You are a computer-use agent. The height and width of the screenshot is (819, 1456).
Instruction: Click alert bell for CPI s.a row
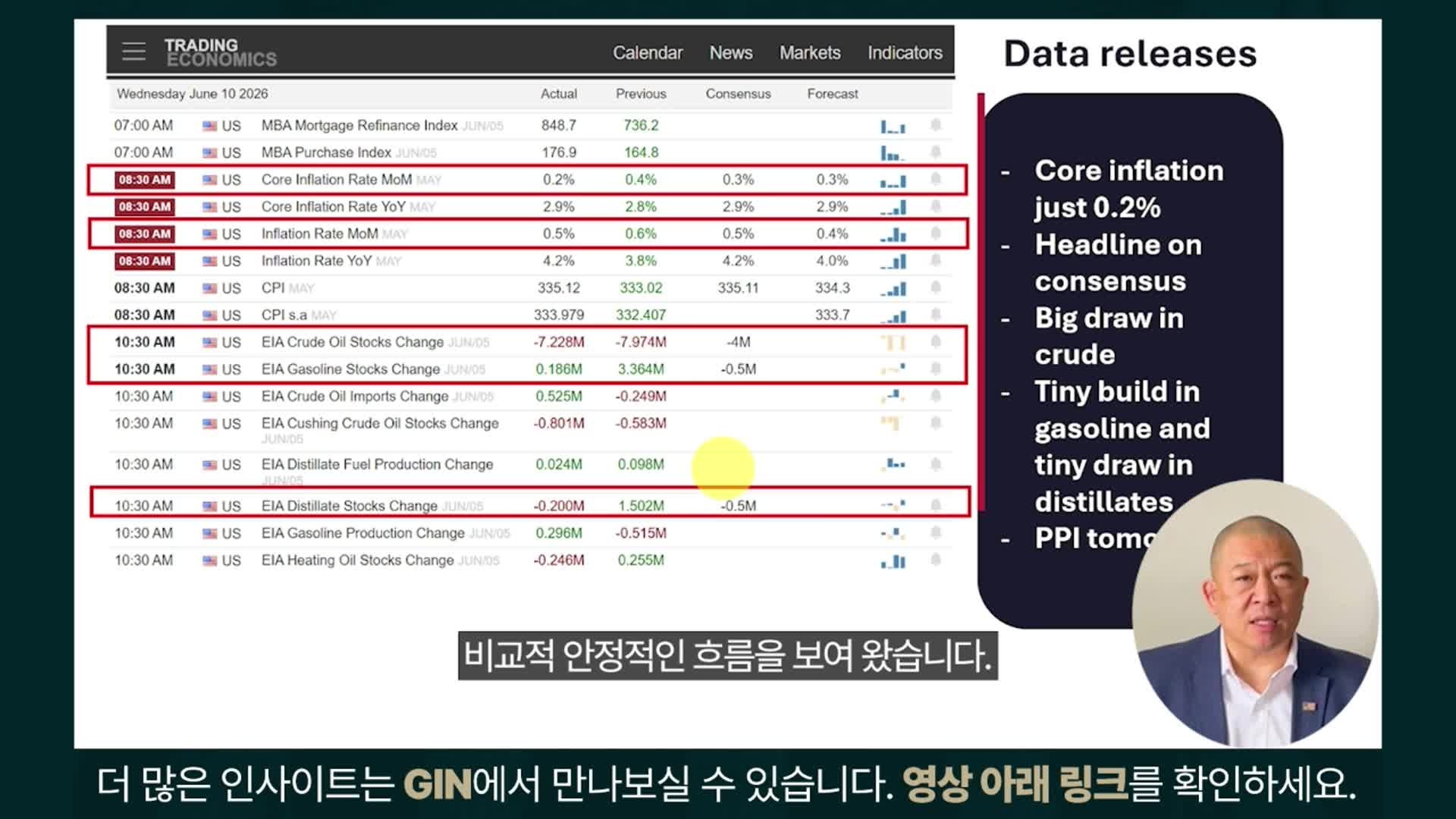[936, 315]
